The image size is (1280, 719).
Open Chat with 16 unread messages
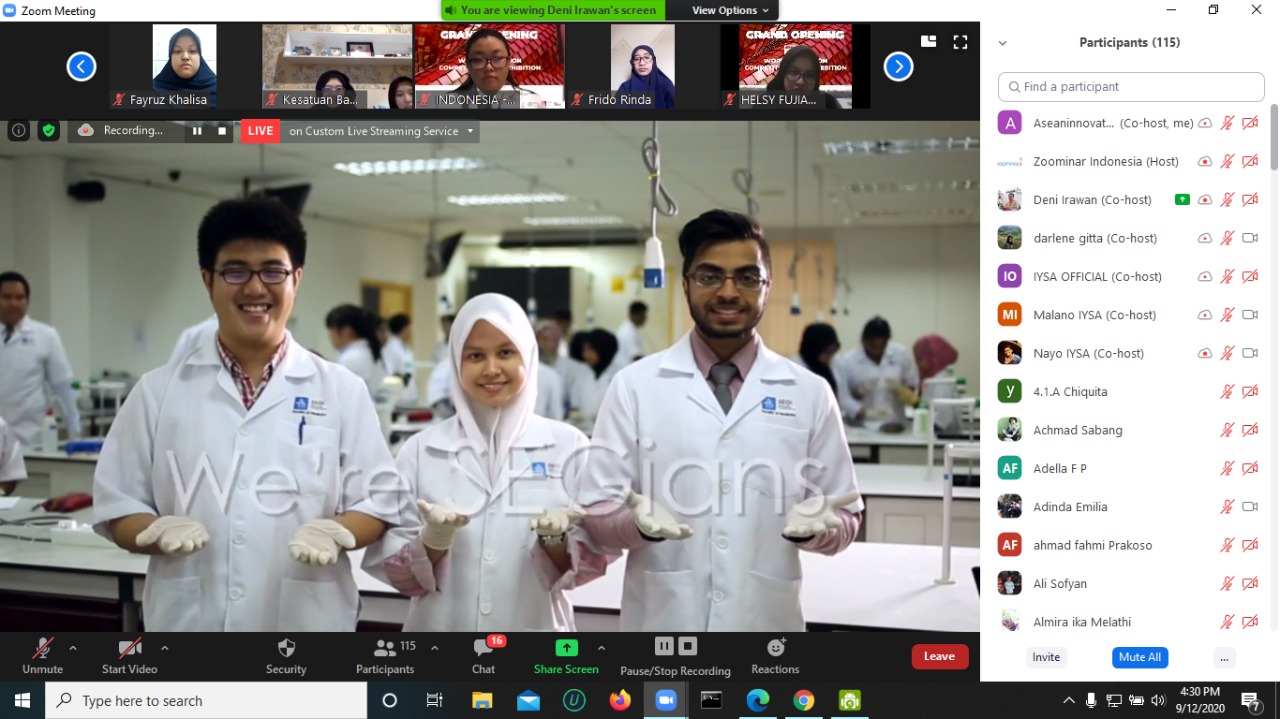click(484, 648)
